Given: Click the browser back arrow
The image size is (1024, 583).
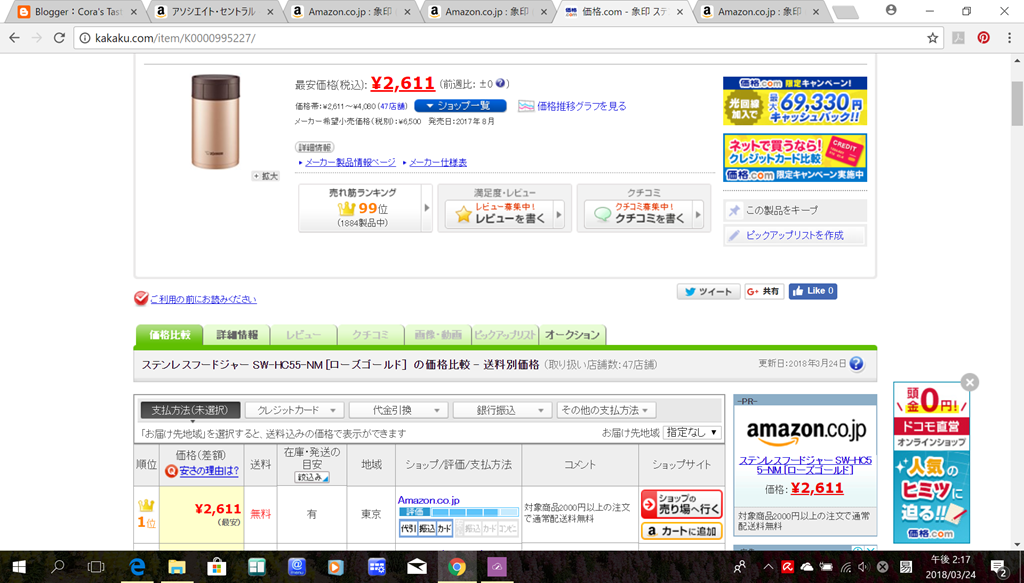Looking at the screenshot, I should (14, 38).
